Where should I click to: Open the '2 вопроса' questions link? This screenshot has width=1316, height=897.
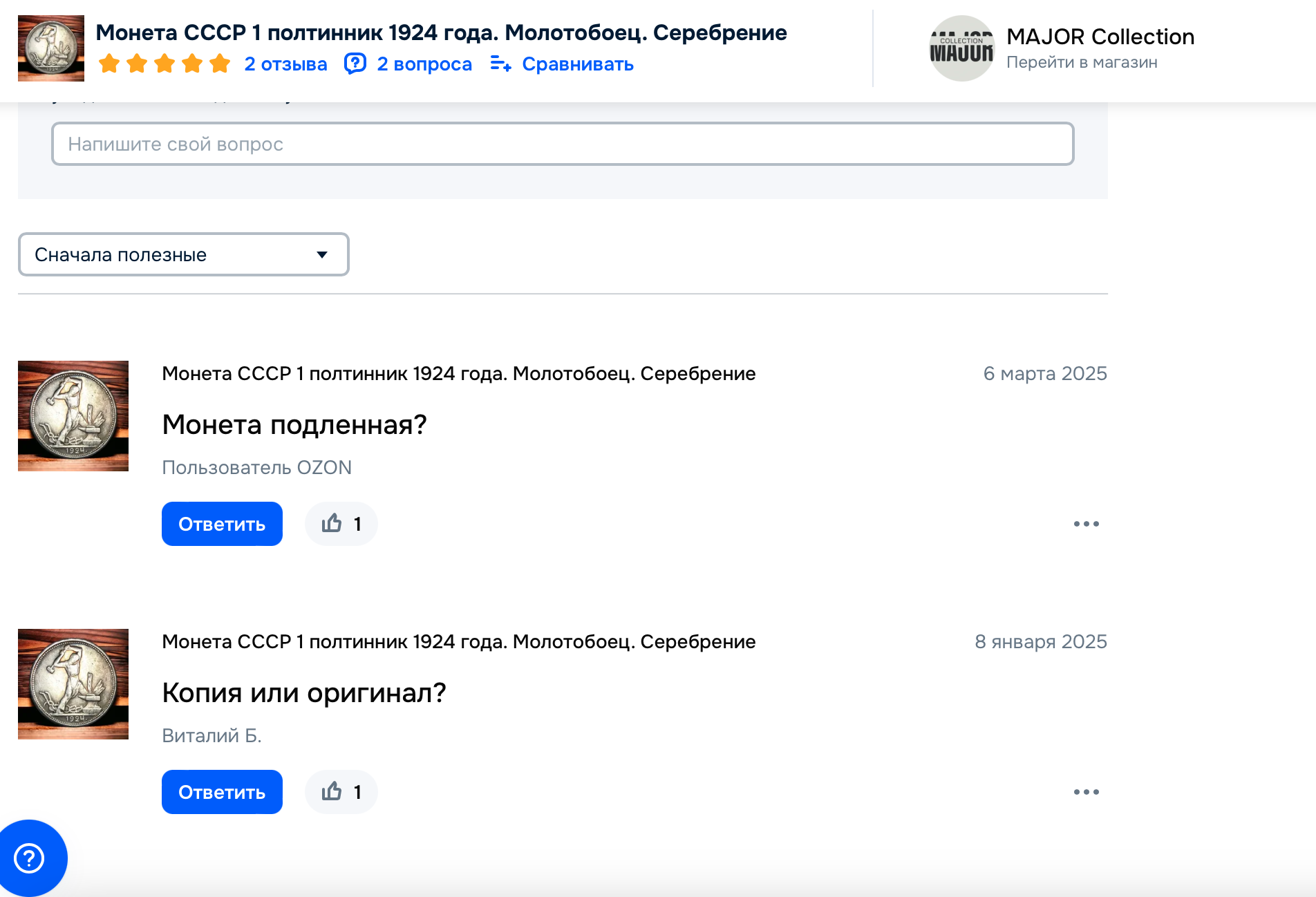tap(424, 64)
